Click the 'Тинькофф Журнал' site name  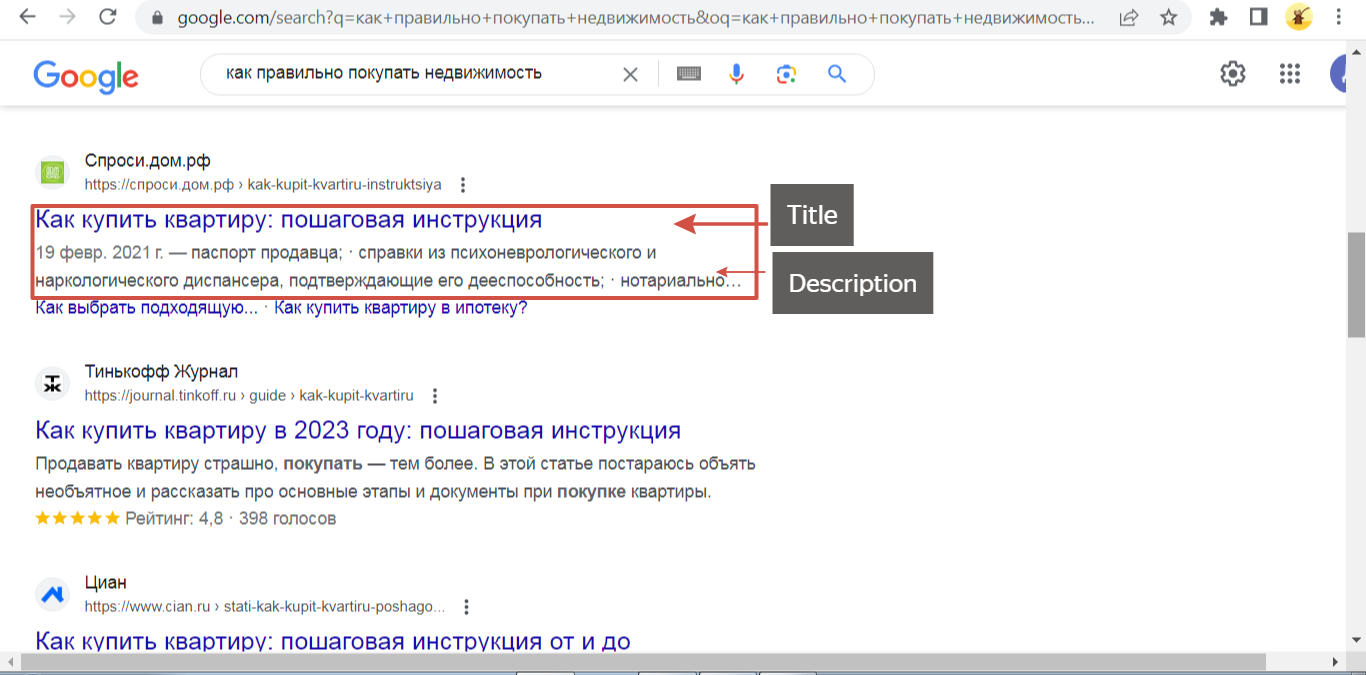pos(161,372)
